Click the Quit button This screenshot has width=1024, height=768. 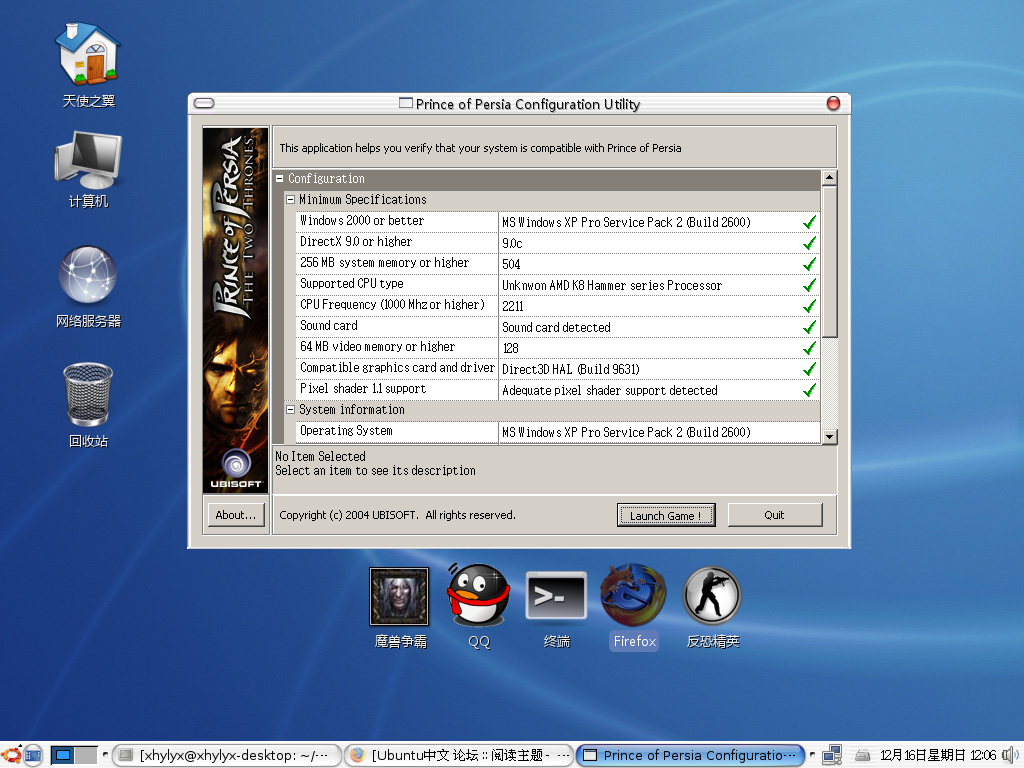pyautogui.click(x=775, y=515)
